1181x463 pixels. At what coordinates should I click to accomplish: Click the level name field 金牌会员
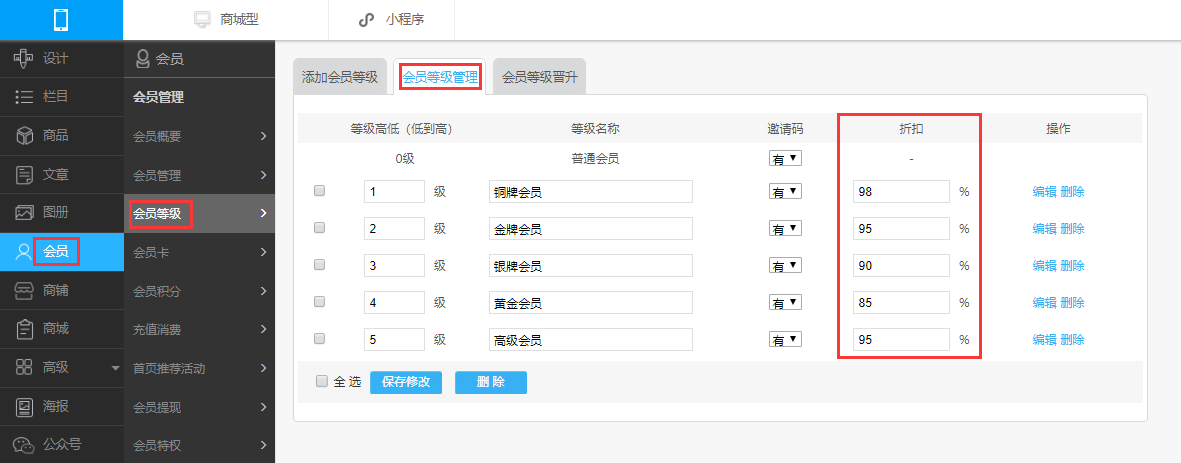(590, 229)
